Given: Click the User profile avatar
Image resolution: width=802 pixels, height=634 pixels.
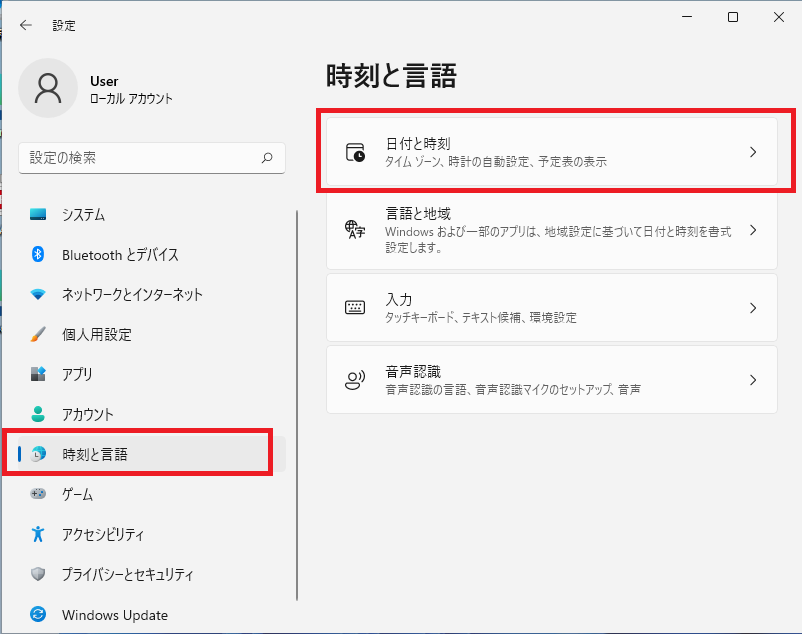Looking at the screenshot, I should pyautogui.click(x=48, y=88).
